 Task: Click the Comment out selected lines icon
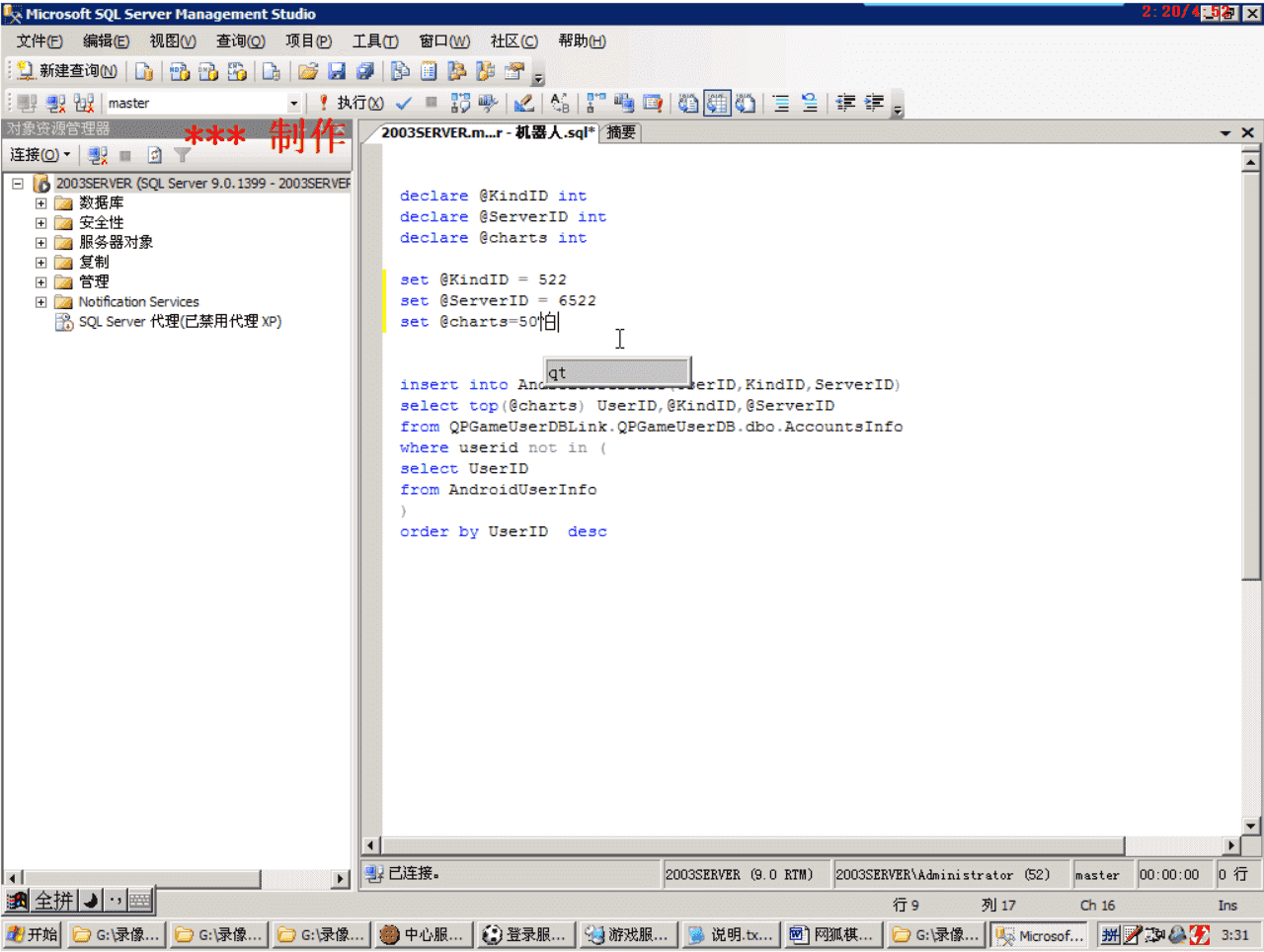(x=781, y=103)
